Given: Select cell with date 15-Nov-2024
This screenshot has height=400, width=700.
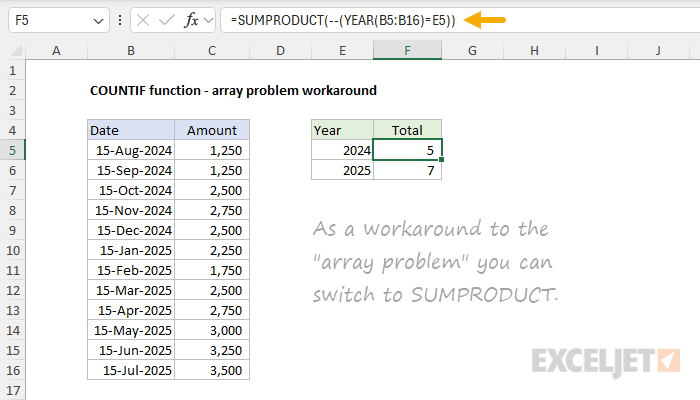Looking at the screenshot, I should coord(131,210).
